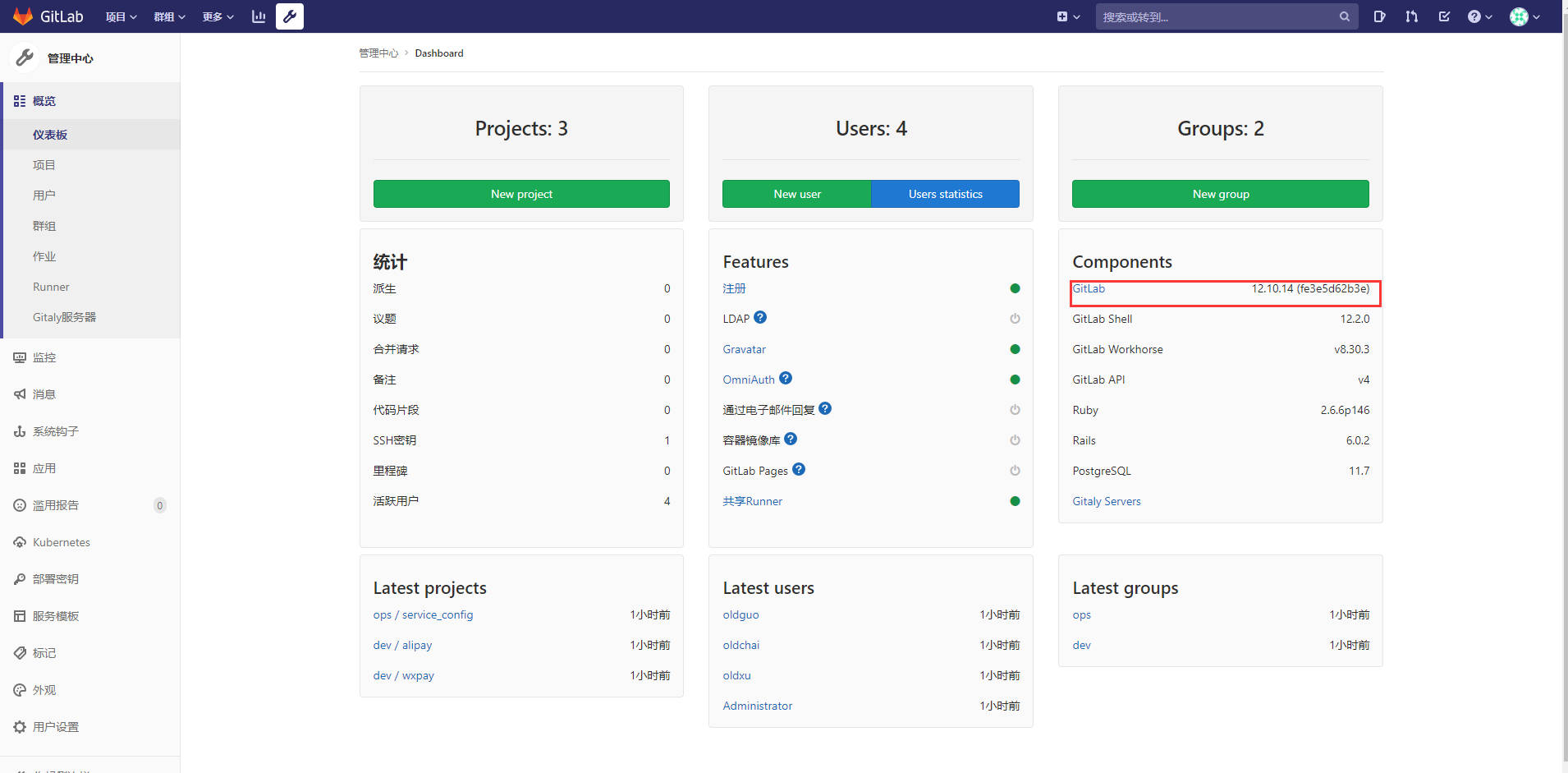This screenshot has width=1568, height=773.
Task: Open 部署密钥 in the sidebar
Action: 55,578
